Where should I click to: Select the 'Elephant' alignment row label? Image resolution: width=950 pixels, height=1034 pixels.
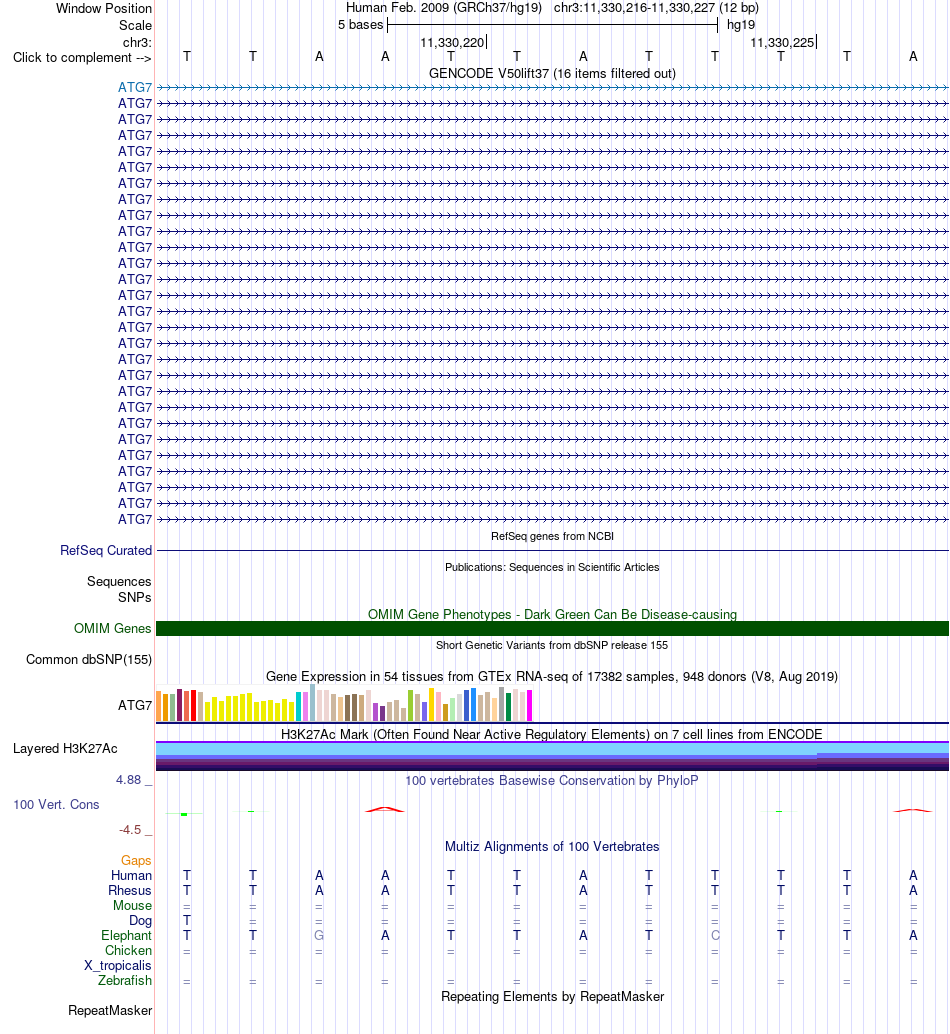pyautogui.click(x=126, y=936)
